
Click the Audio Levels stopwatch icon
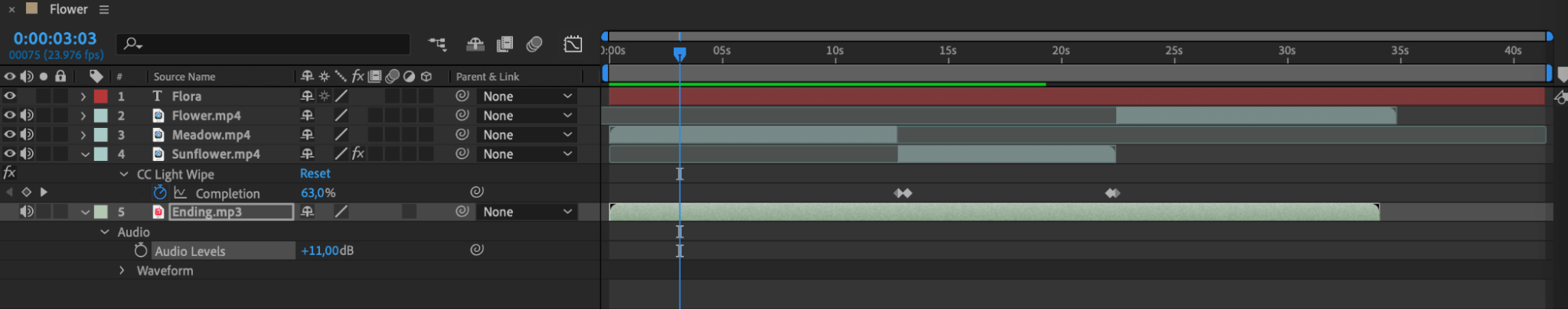(x=140, y=250)
